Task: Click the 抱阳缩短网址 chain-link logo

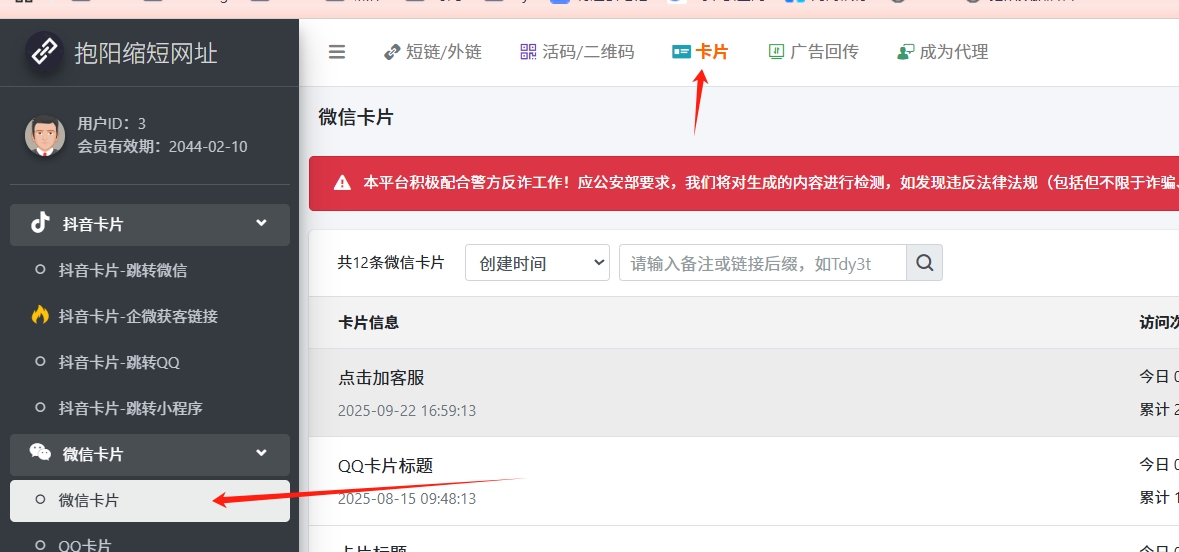Action: 44,52
